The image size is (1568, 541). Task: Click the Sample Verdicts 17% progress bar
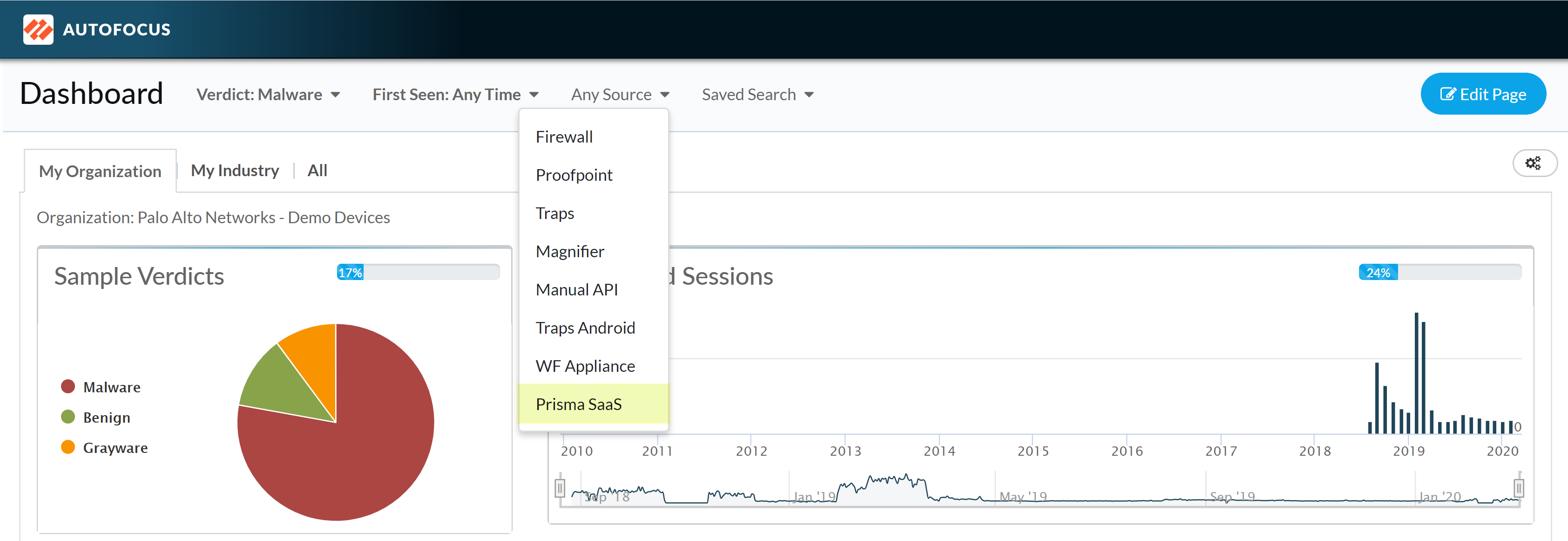(x=418, y=272)
